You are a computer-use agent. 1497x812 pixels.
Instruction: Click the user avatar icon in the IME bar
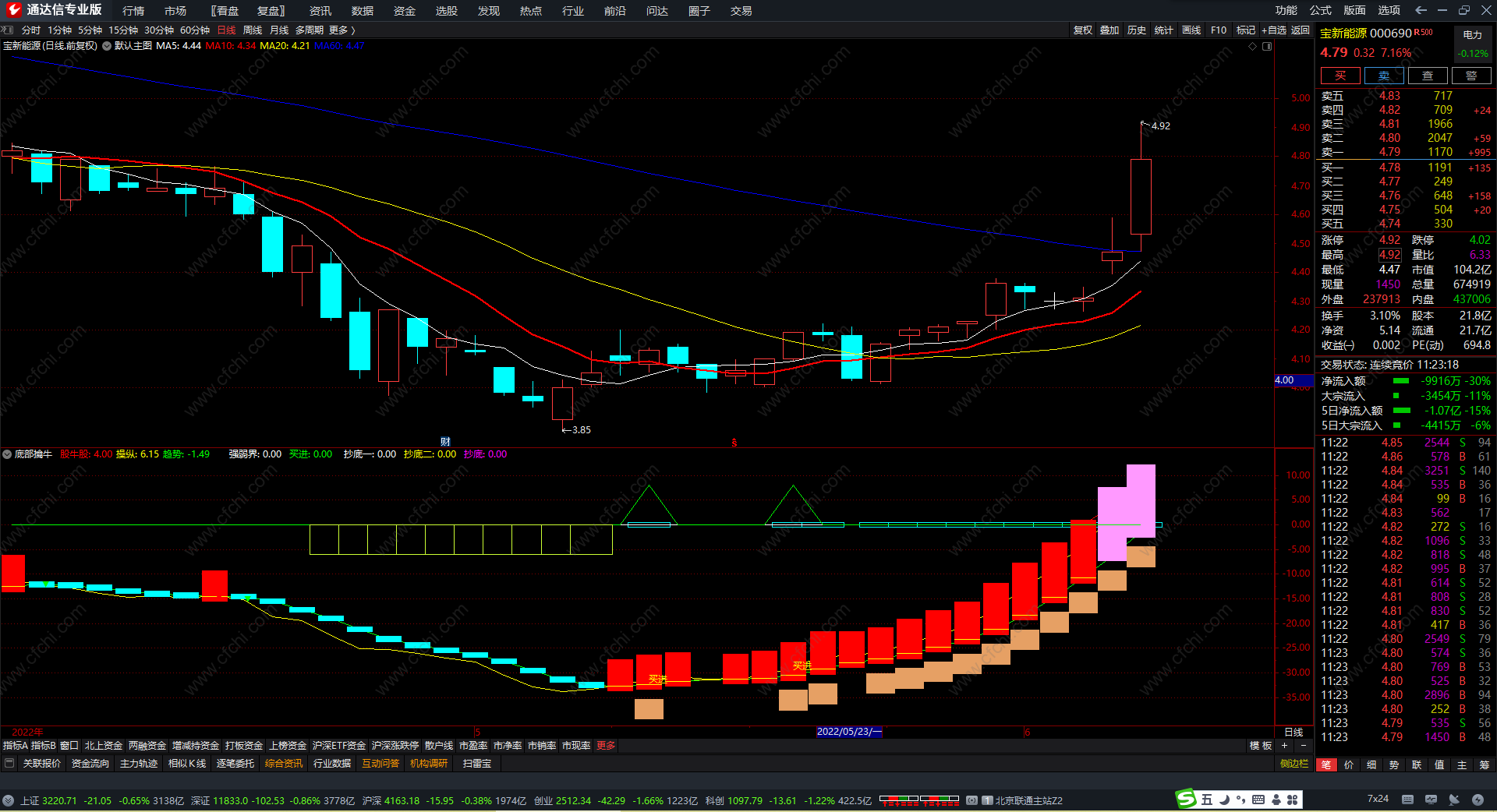point(1276,800)
